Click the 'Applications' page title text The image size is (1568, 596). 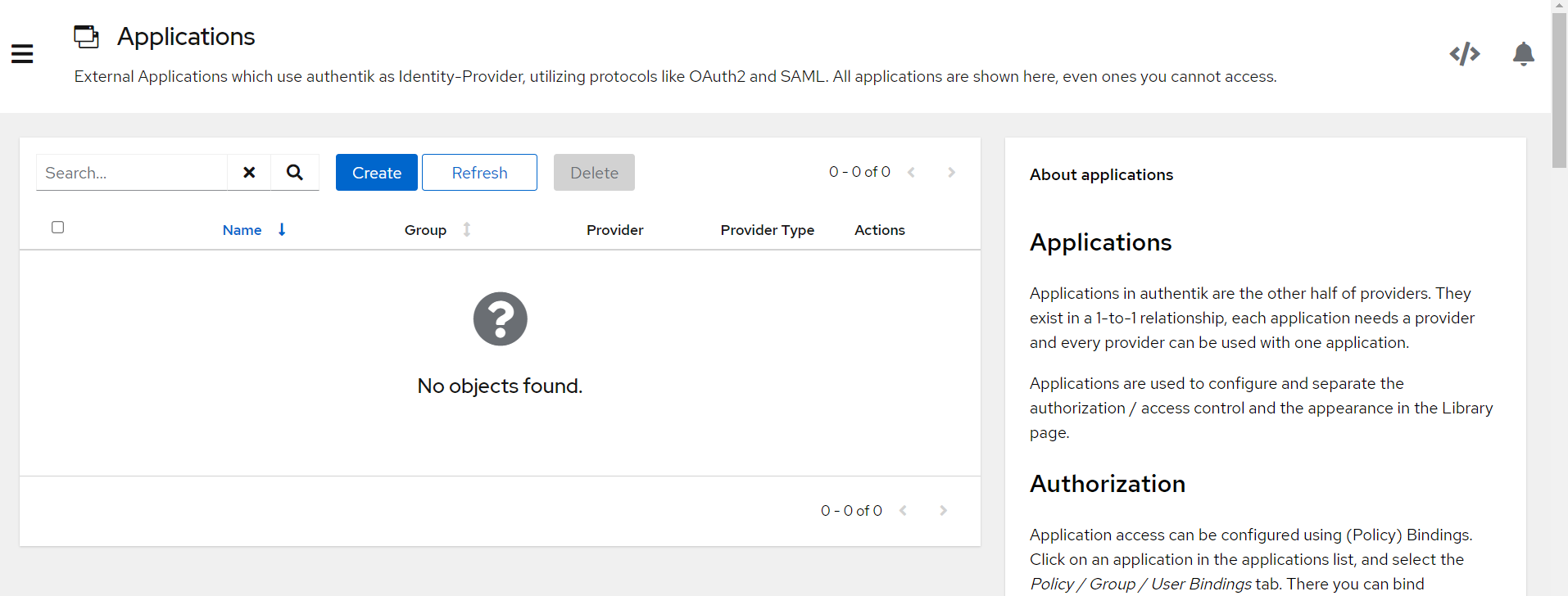point(186,37)
